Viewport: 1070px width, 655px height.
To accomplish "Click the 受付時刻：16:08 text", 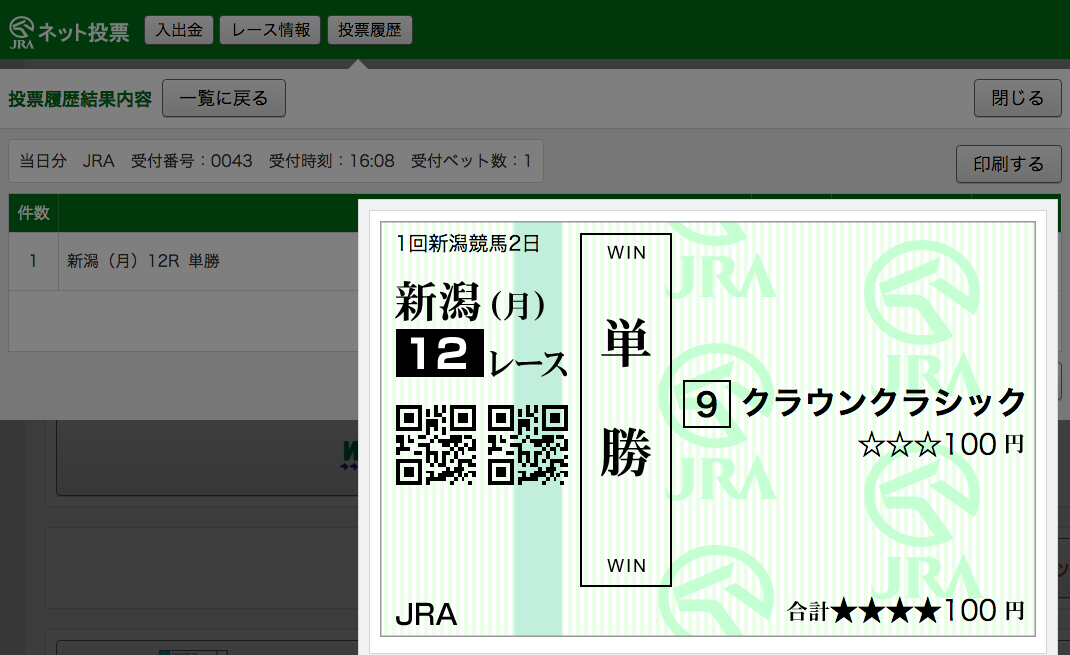I will point(332,161).
